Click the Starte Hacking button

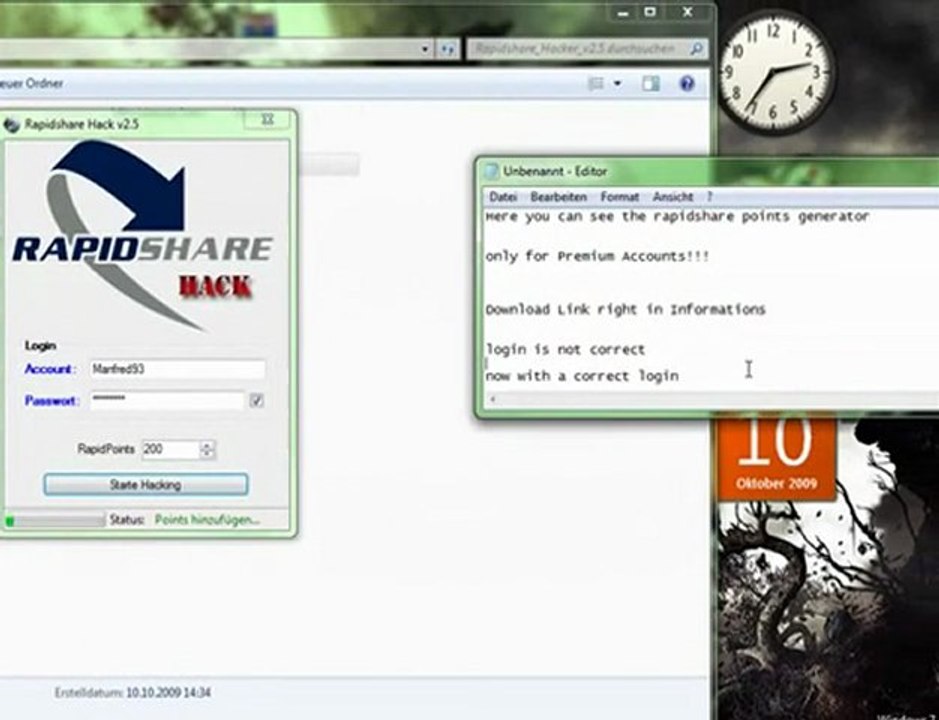[x=146, y=485]
